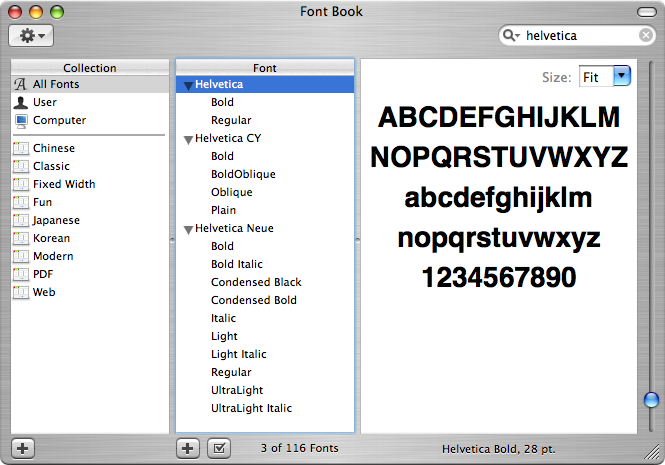Viewport: 665px width, 465px height.
Task: Toggle font enabled with checkmark button
Action: point(219,448)
